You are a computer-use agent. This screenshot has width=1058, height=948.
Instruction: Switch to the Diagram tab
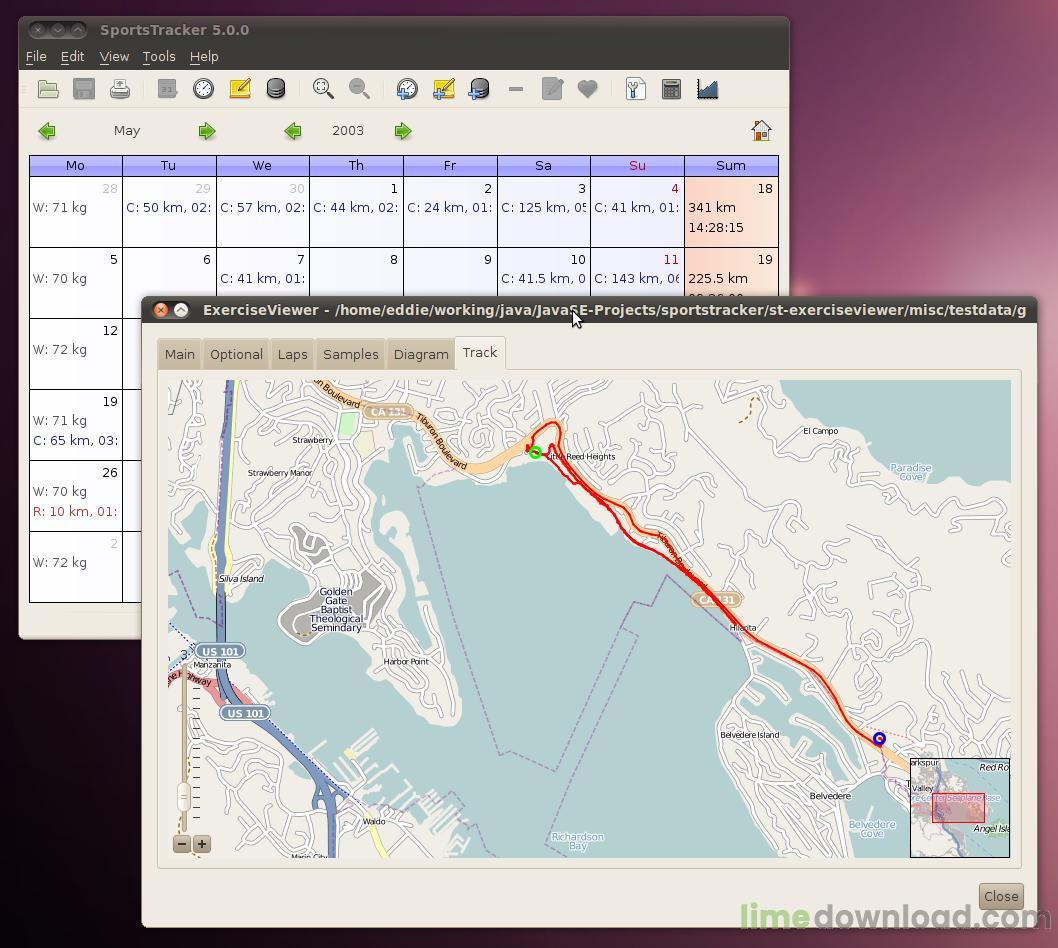point(421,354)
